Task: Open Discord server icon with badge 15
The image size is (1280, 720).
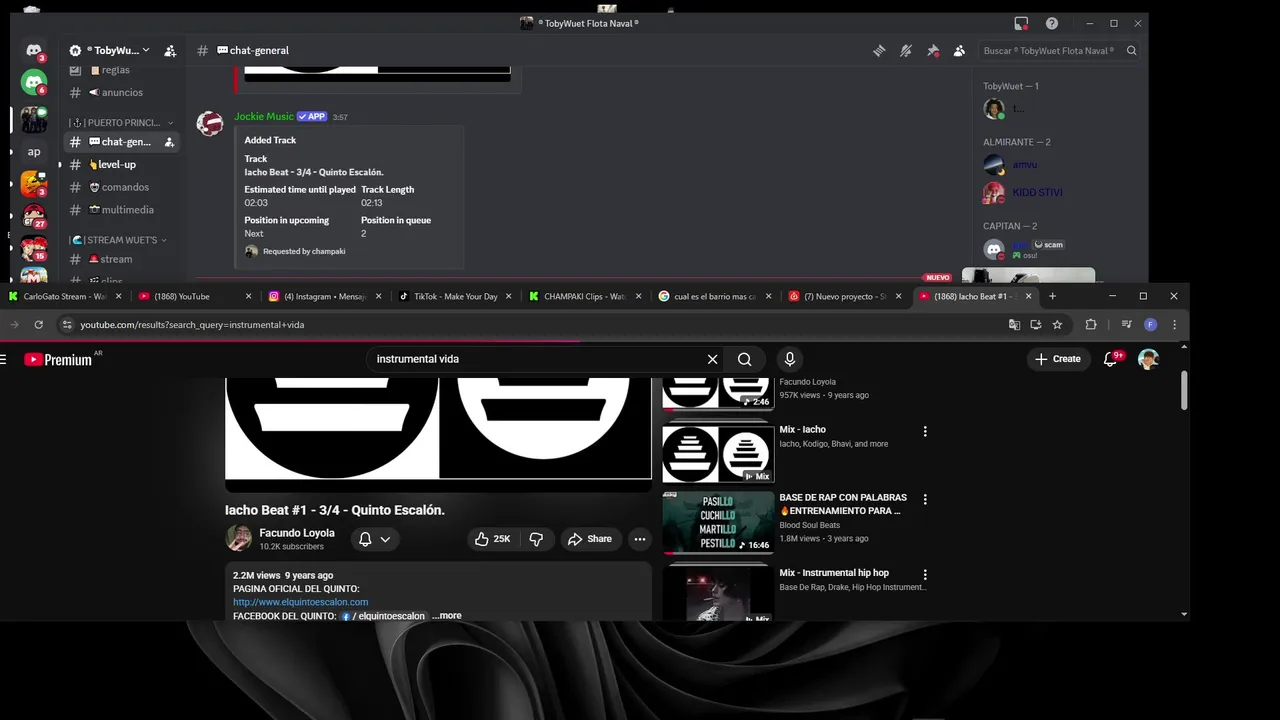Action: (x=34, y=249)
